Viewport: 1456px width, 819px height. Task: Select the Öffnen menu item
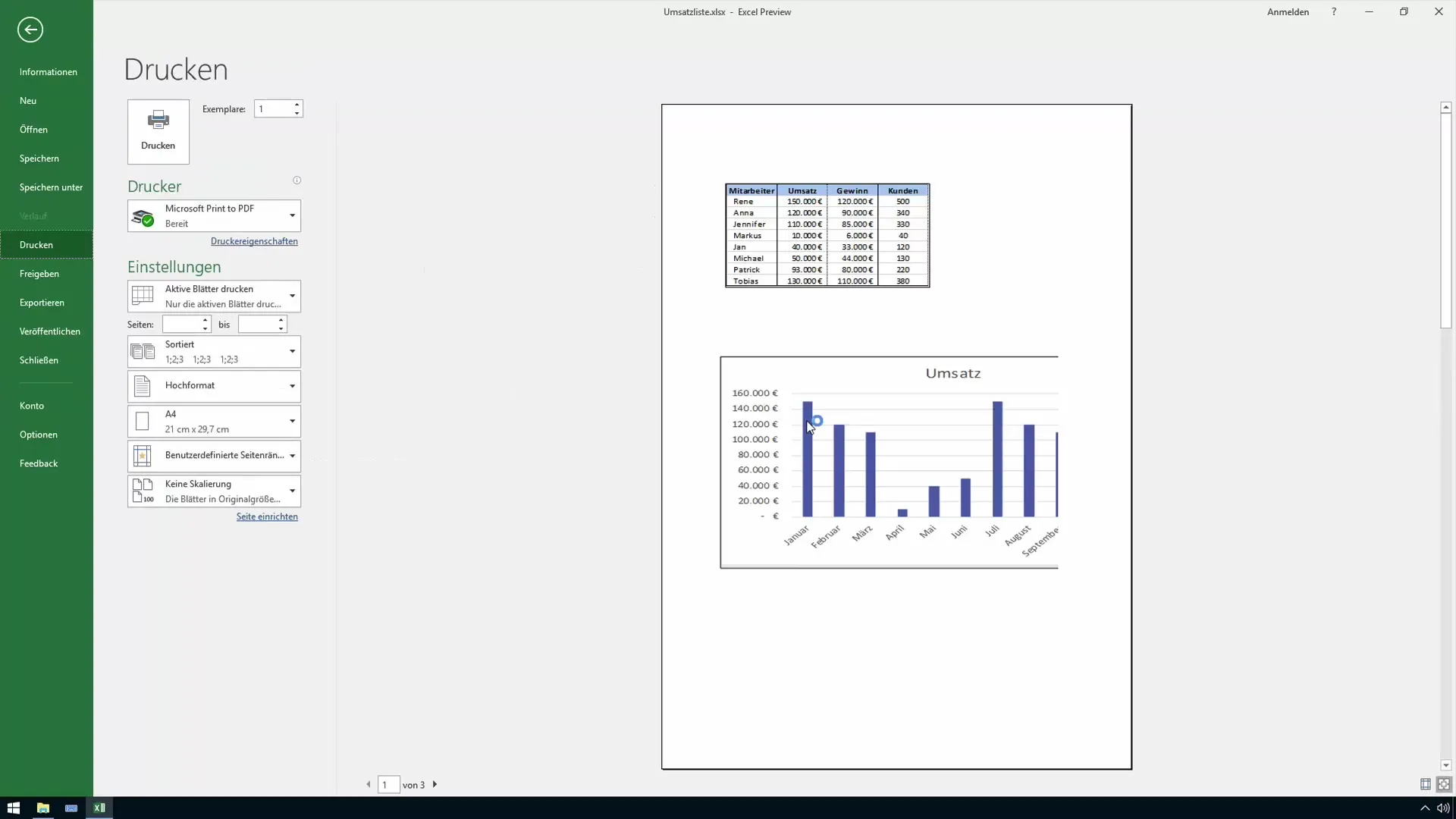[33, 128]
